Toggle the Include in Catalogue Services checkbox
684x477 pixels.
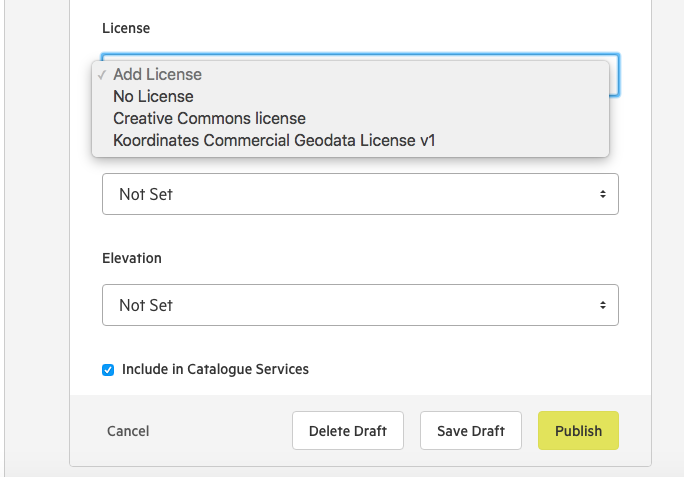click(108, 370)
